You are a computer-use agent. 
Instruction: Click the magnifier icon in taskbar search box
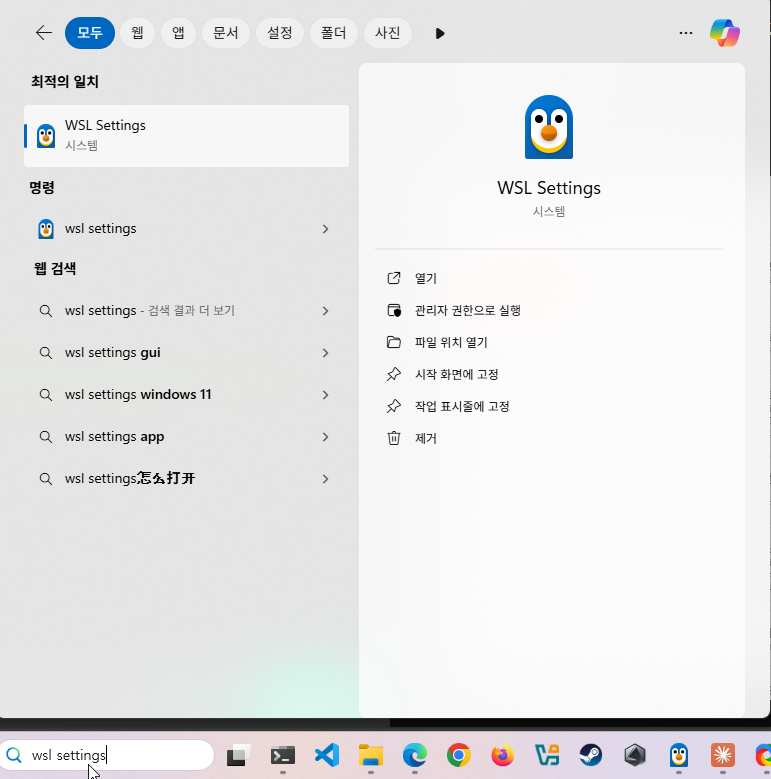point(14,755)
